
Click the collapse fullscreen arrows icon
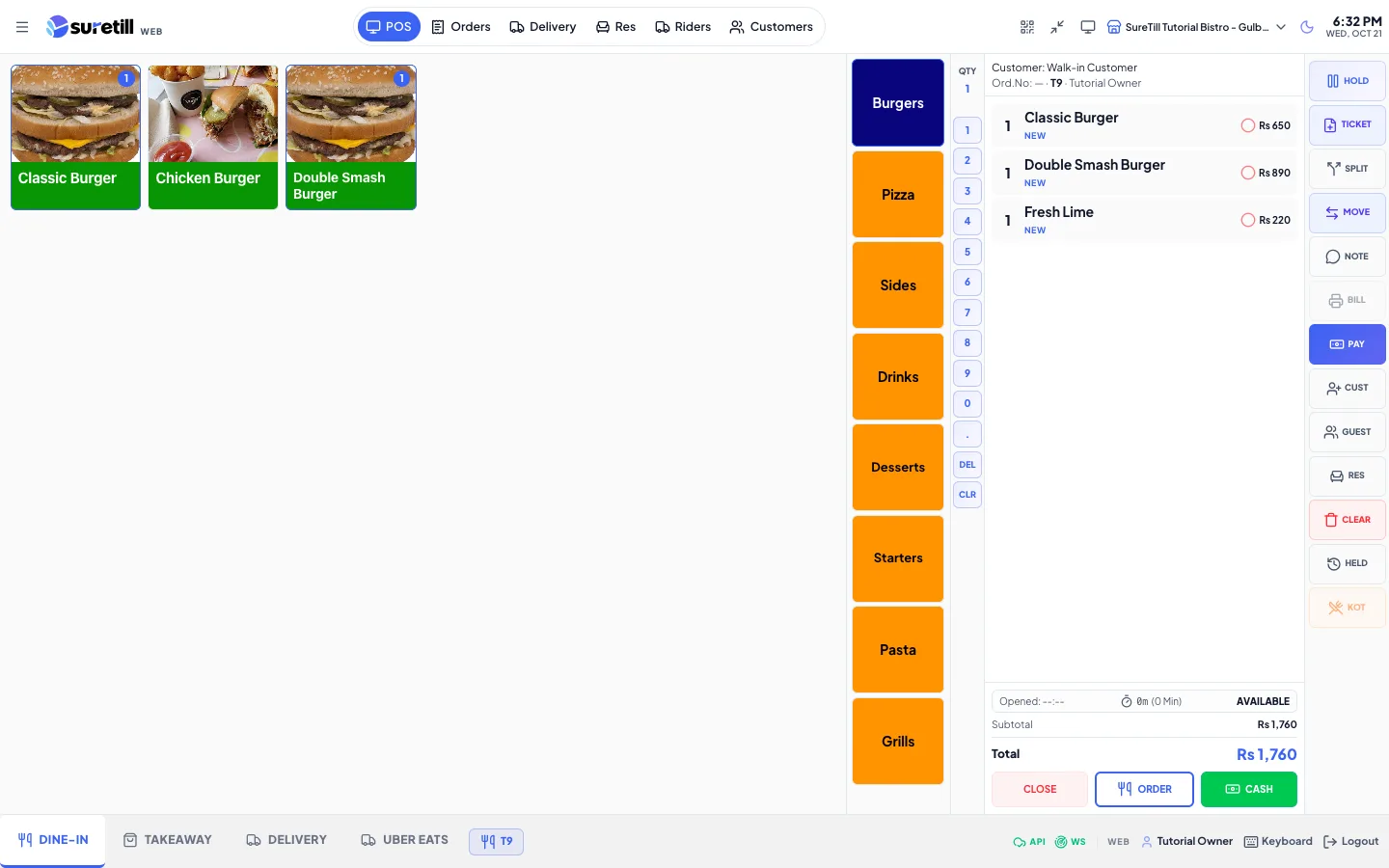(x=1057, y=27)
